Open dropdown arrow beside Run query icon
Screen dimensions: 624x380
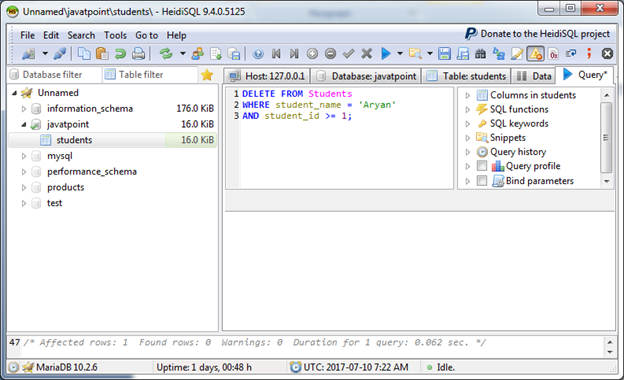click(400, 53)
